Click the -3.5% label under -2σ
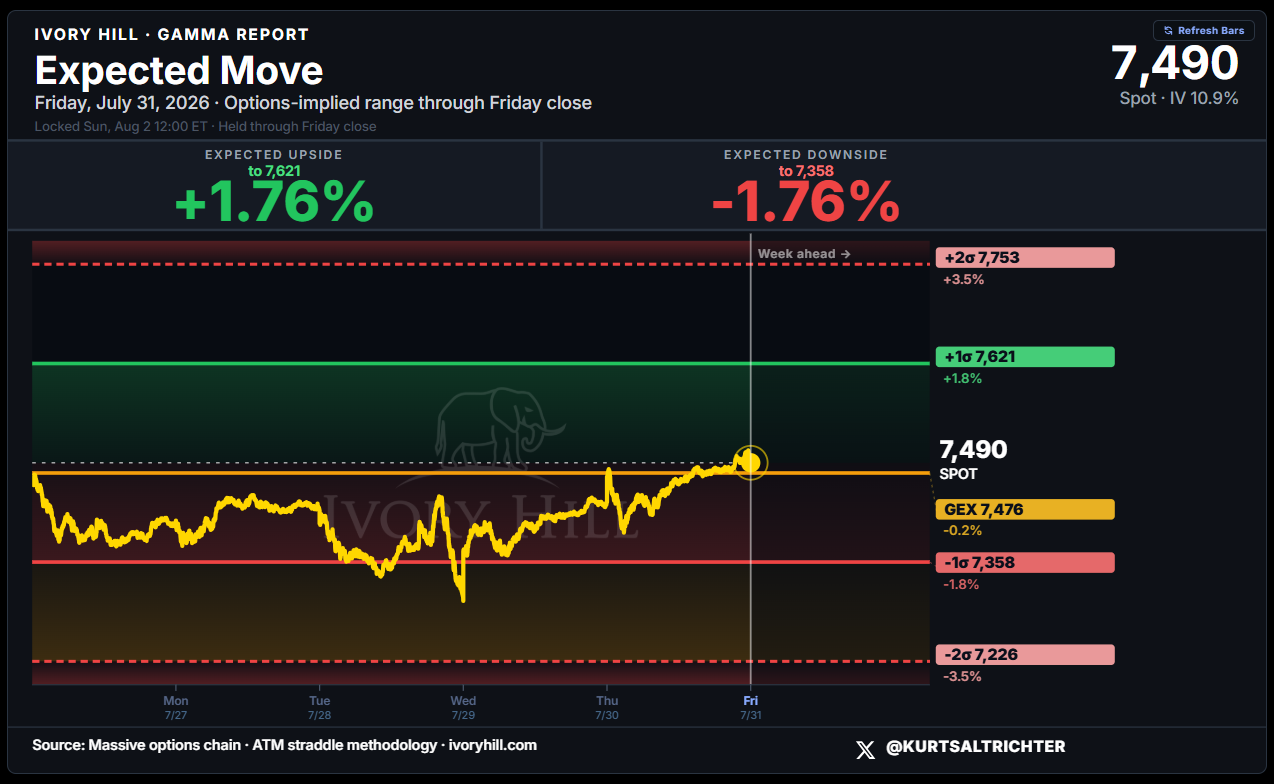The height and width of the screenshot is (784, 1274). (x=962, y=677)
